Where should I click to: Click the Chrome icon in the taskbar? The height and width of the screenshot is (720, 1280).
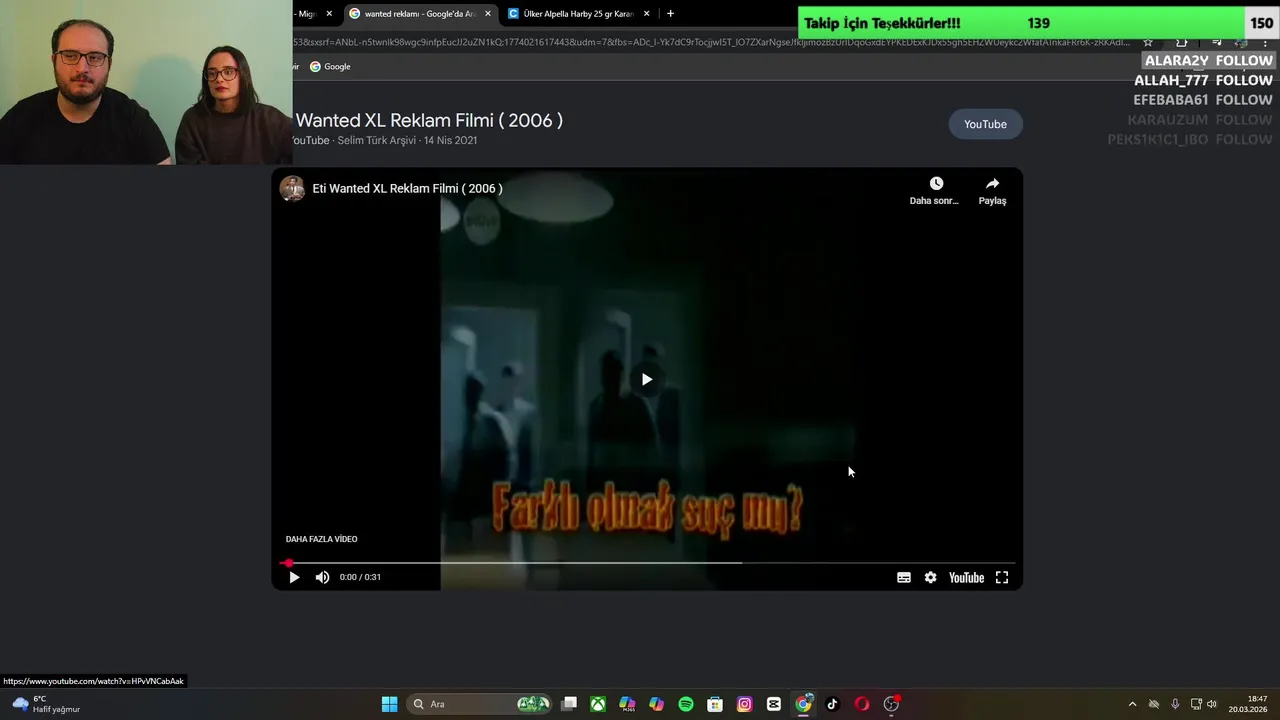coord(803,704)
